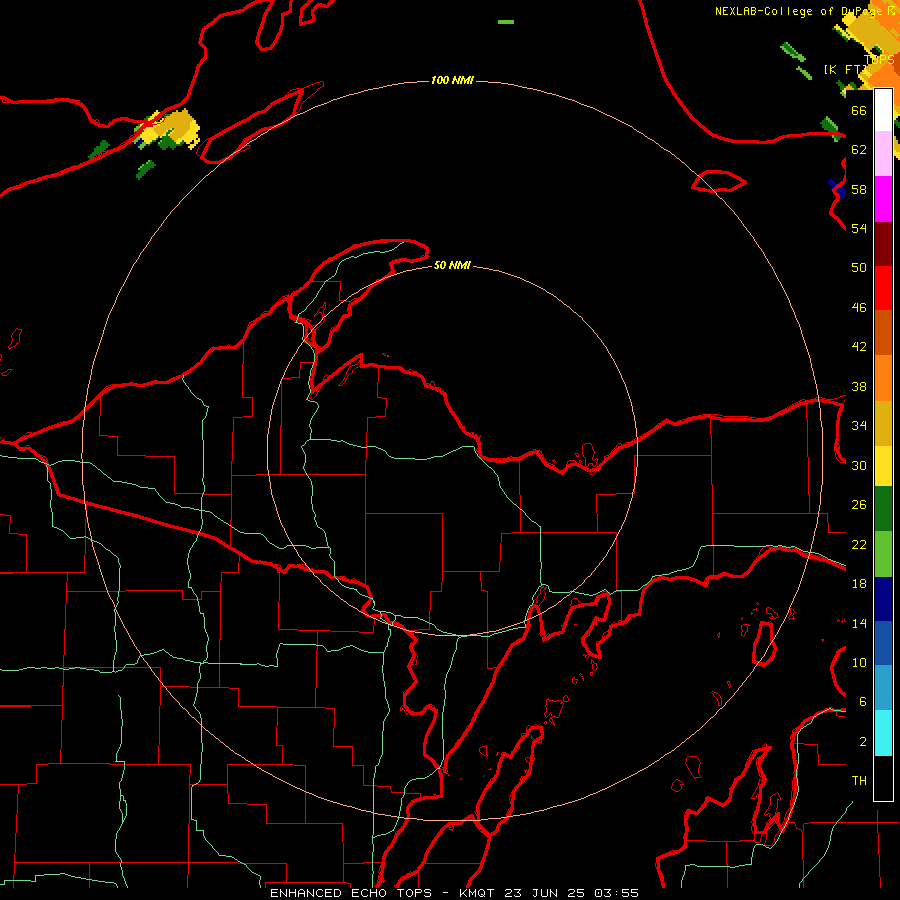
Task: Click the navy blue legend swatch
Action: point(883,599)
